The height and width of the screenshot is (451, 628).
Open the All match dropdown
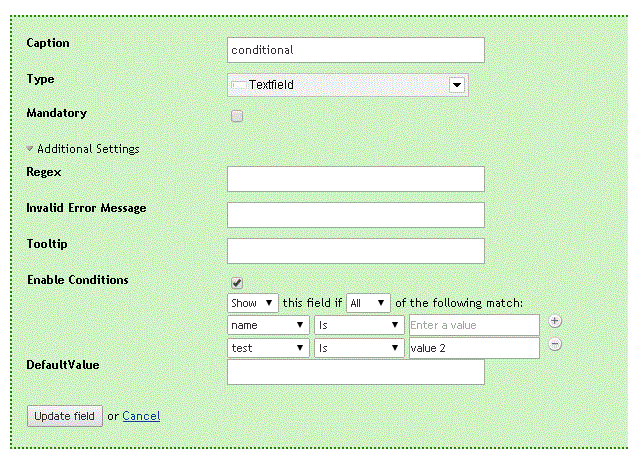(x=367, y=303)
